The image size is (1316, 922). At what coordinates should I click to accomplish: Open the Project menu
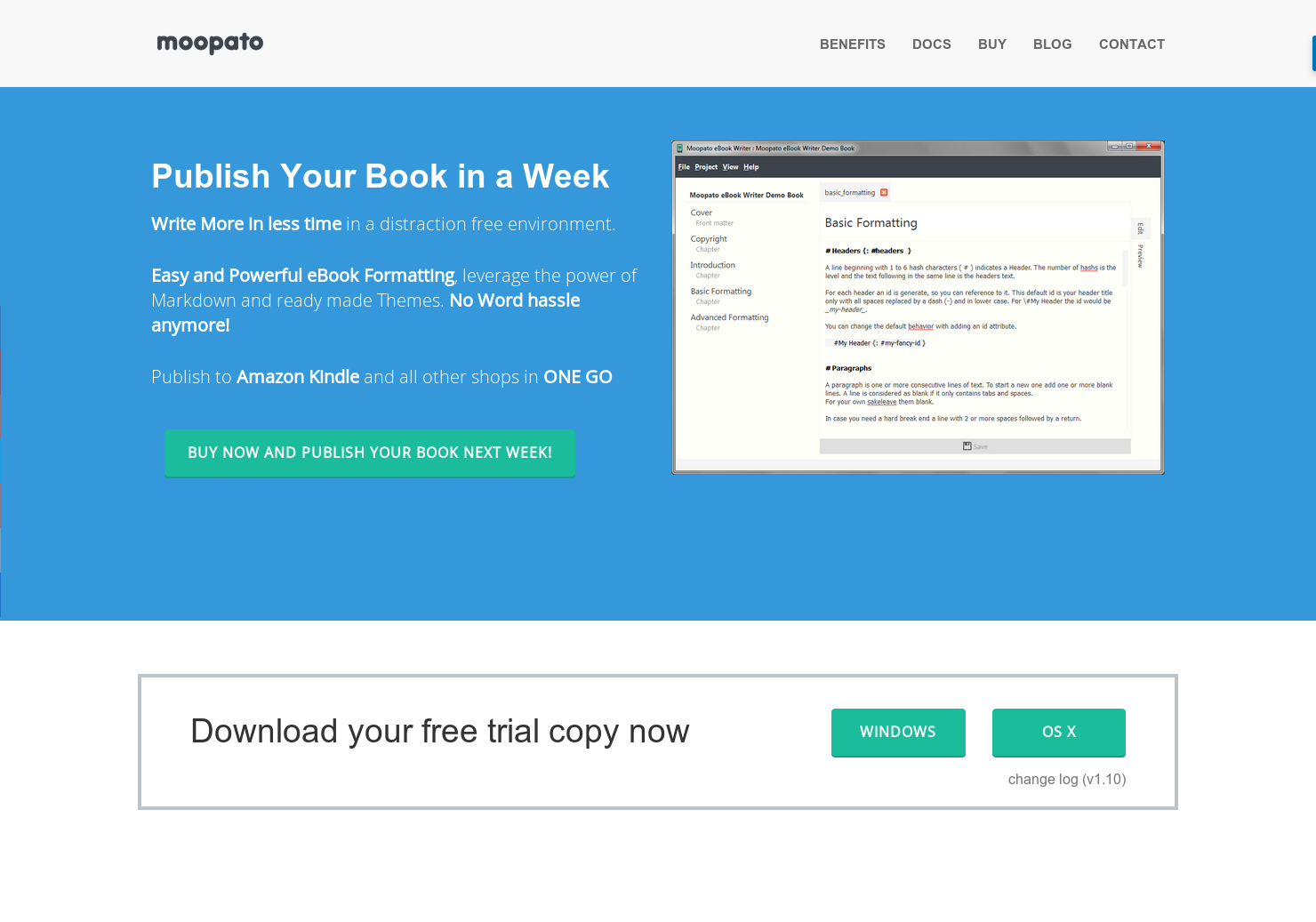(x=705, y=166)
